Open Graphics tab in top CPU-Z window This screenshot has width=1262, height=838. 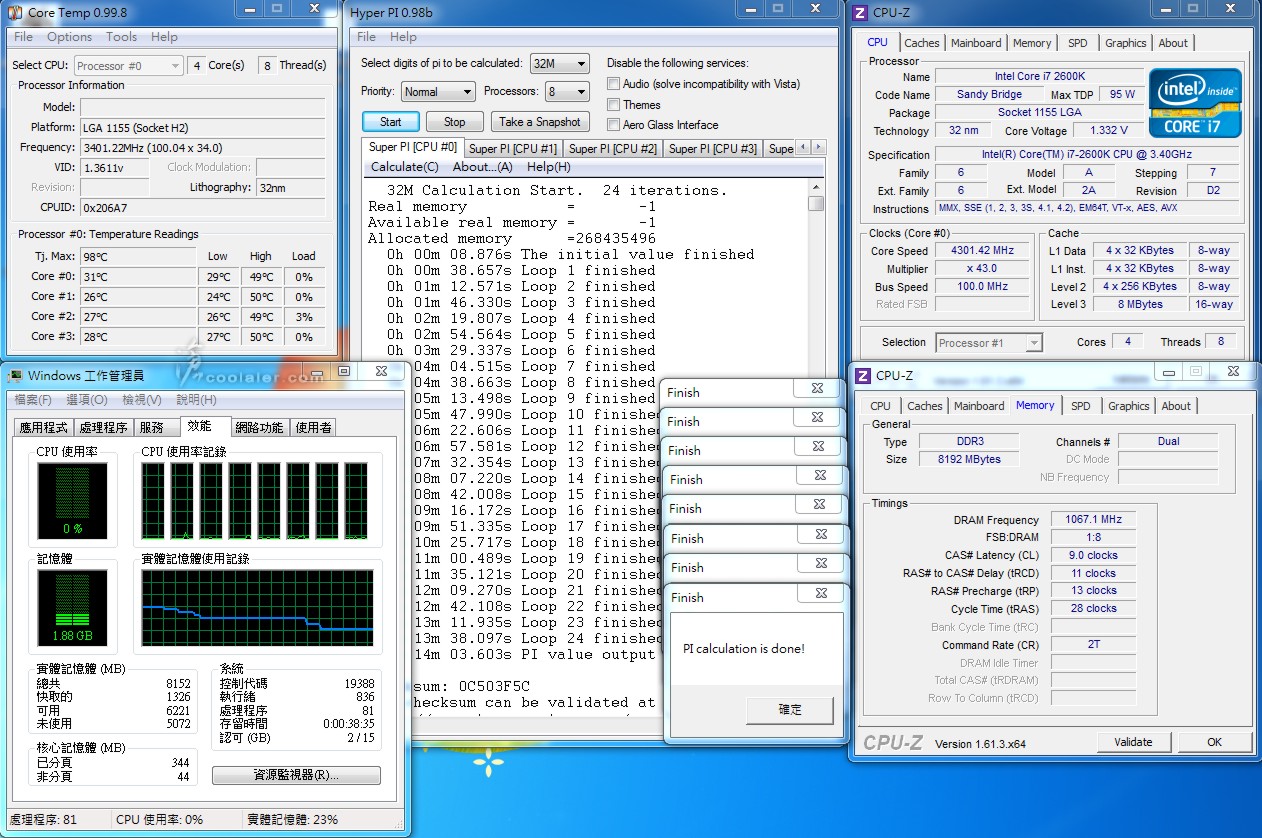pyautogui.click(x=1126, y=43)
